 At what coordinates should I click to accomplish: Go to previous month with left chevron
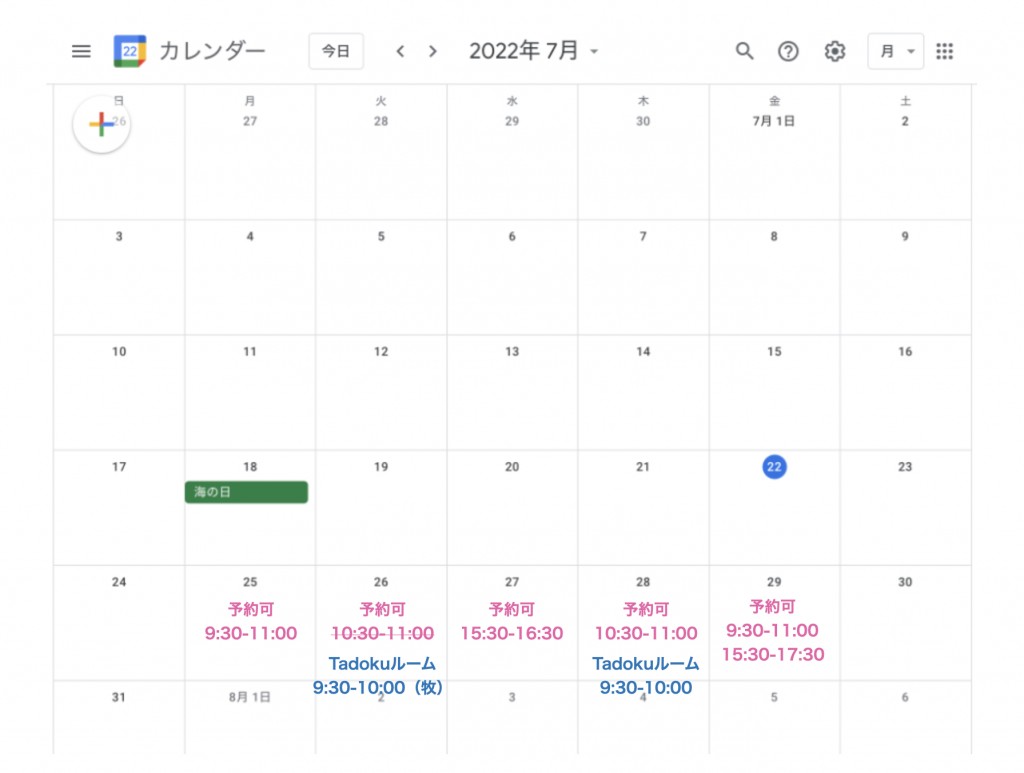(x=400, y=51)
